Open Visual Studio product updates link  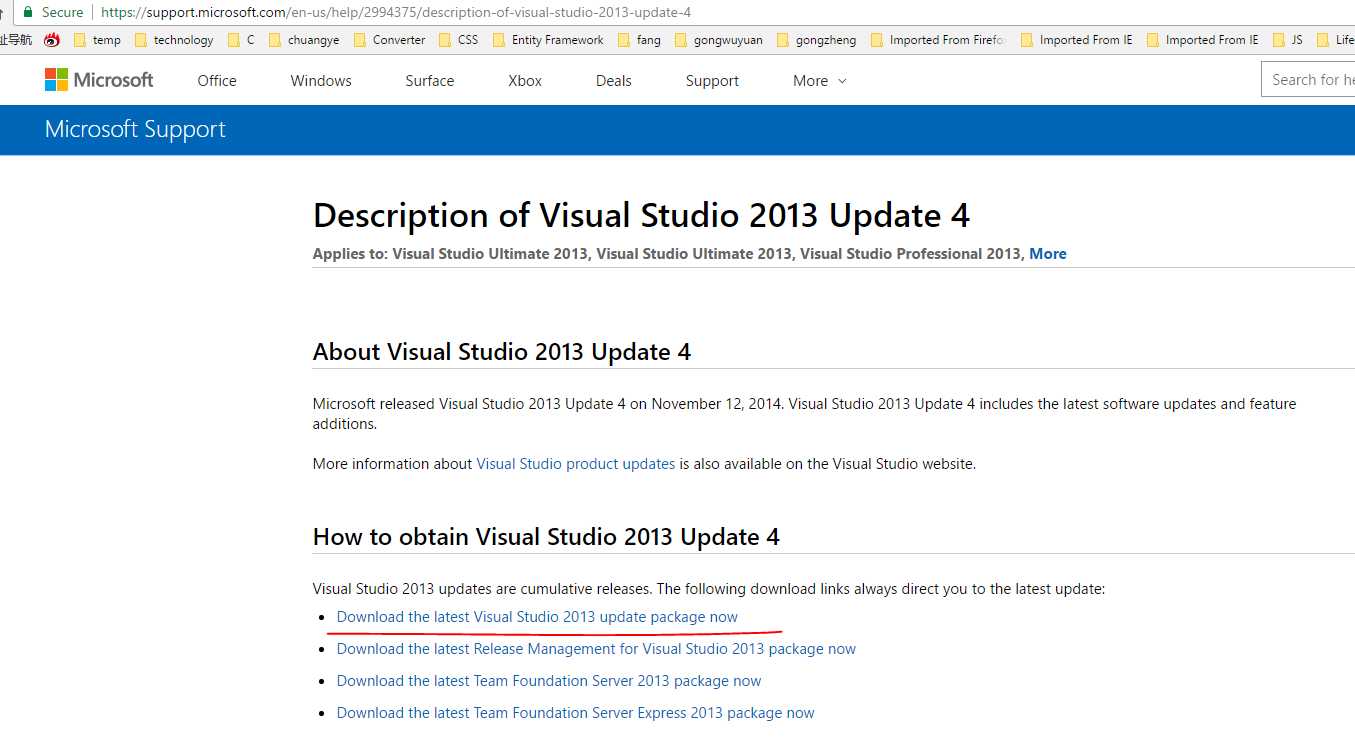tap(576, 464)
